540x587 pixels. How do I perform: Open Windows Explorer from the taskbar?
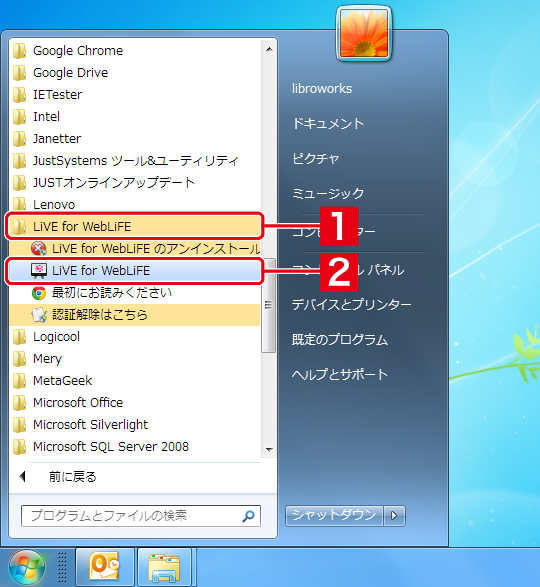pyautogui.click(x=164, y=567)
